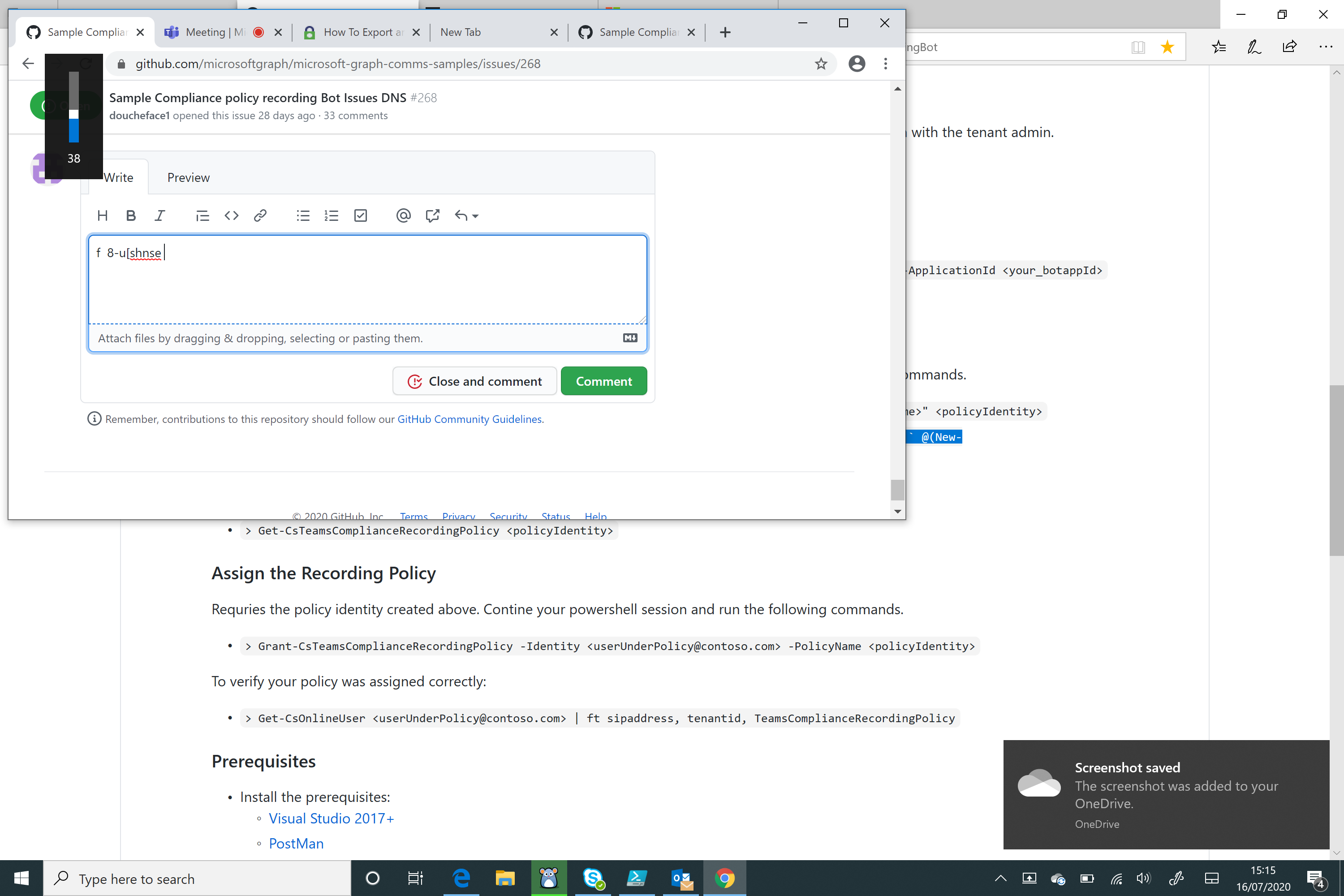Mention a user with the @ icon
Screen dimensions: 1344x896
404,215
